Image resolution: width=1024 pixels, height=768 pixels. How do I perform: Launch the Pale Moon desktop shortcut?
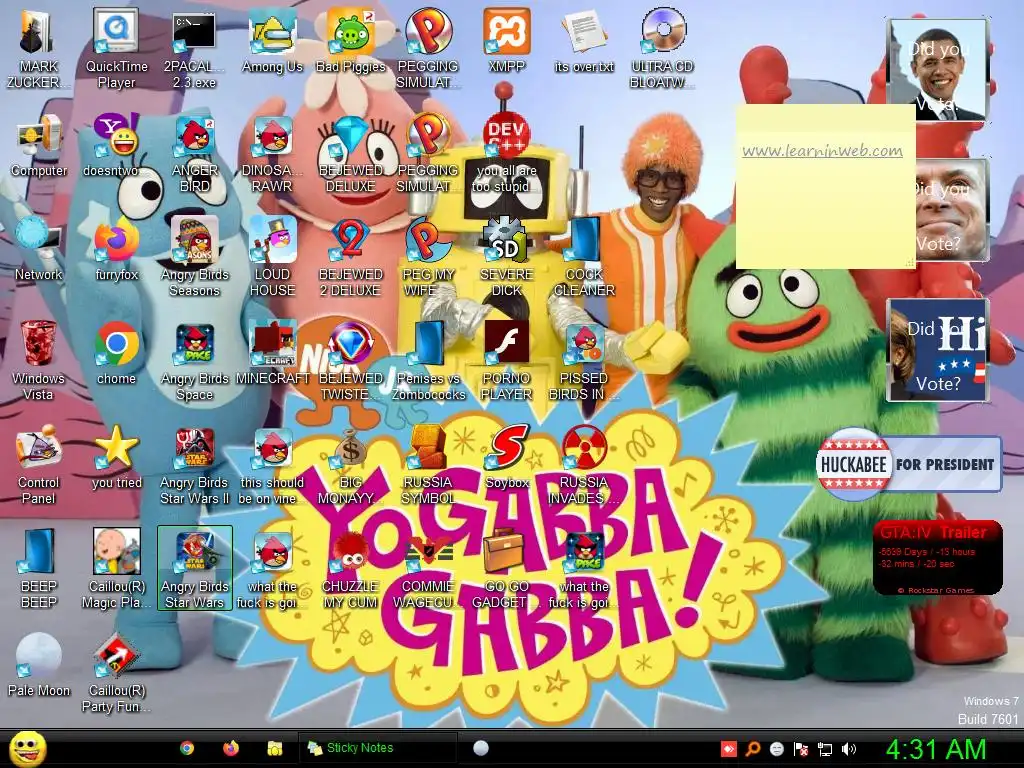click(39, 665)
